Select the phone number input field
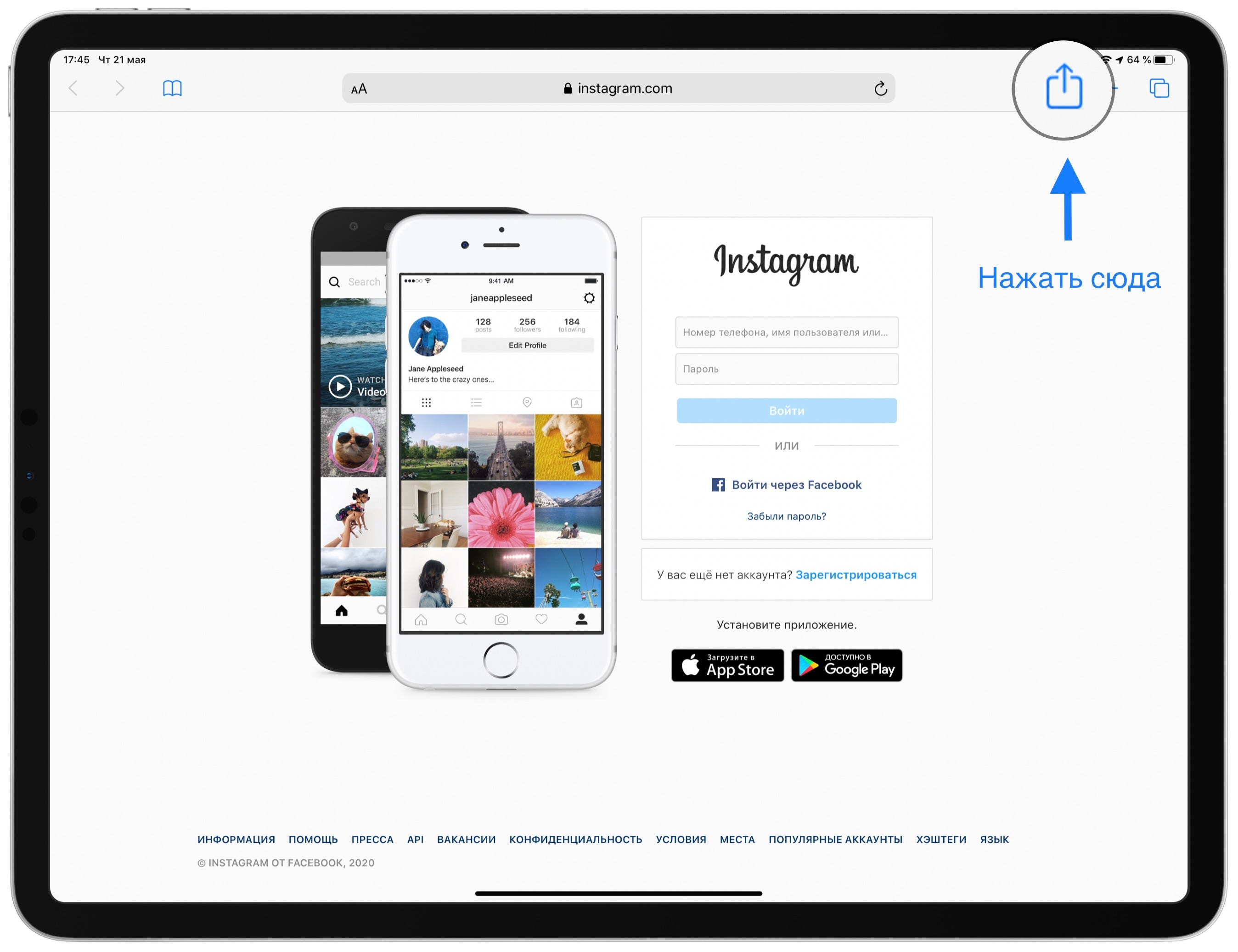The height and width of the screenshot is (952, 1238). (x=787, y=331)
